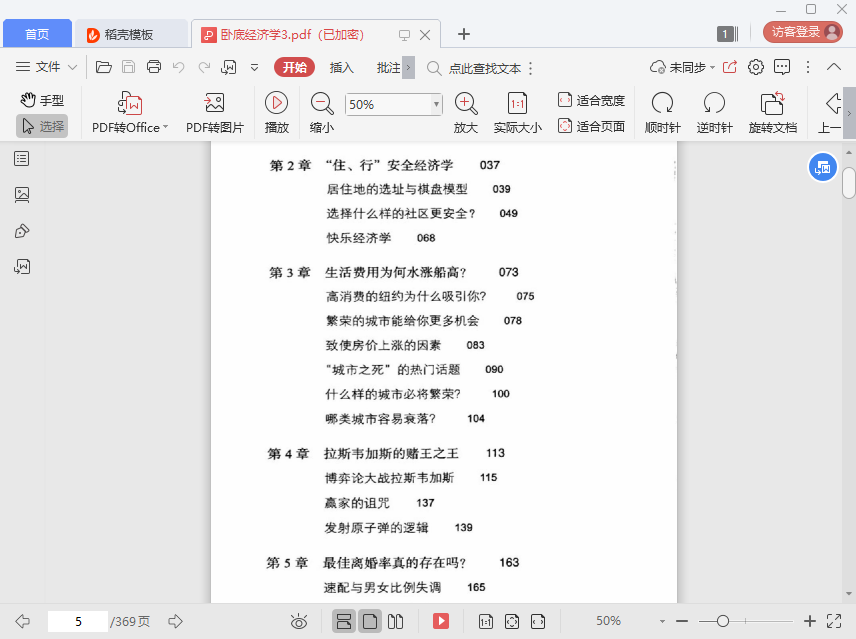Zoom out using 缩小 icon

[322, 113]
